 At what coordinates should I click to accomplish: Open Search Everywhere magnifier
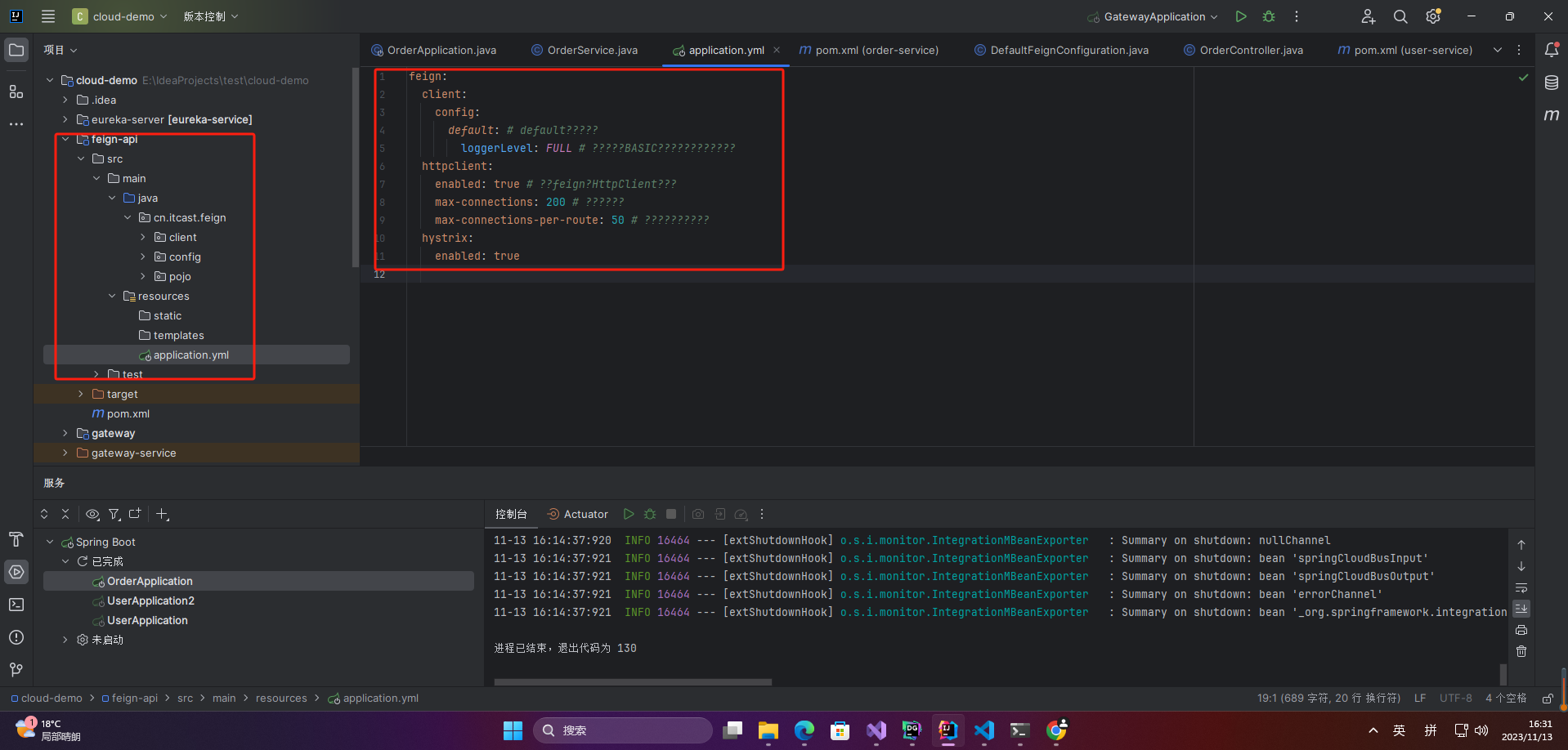point(1400,16)
